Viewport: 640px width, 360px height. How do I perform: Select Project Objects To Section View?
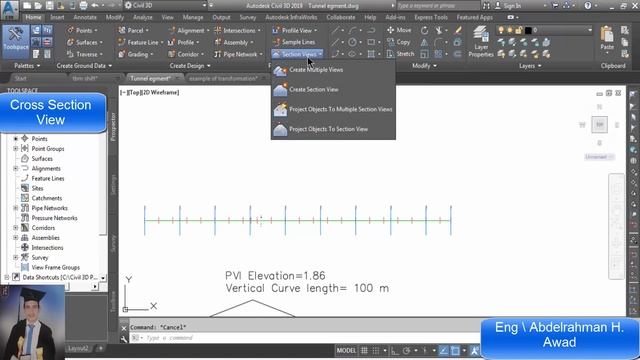pos(333,129)
